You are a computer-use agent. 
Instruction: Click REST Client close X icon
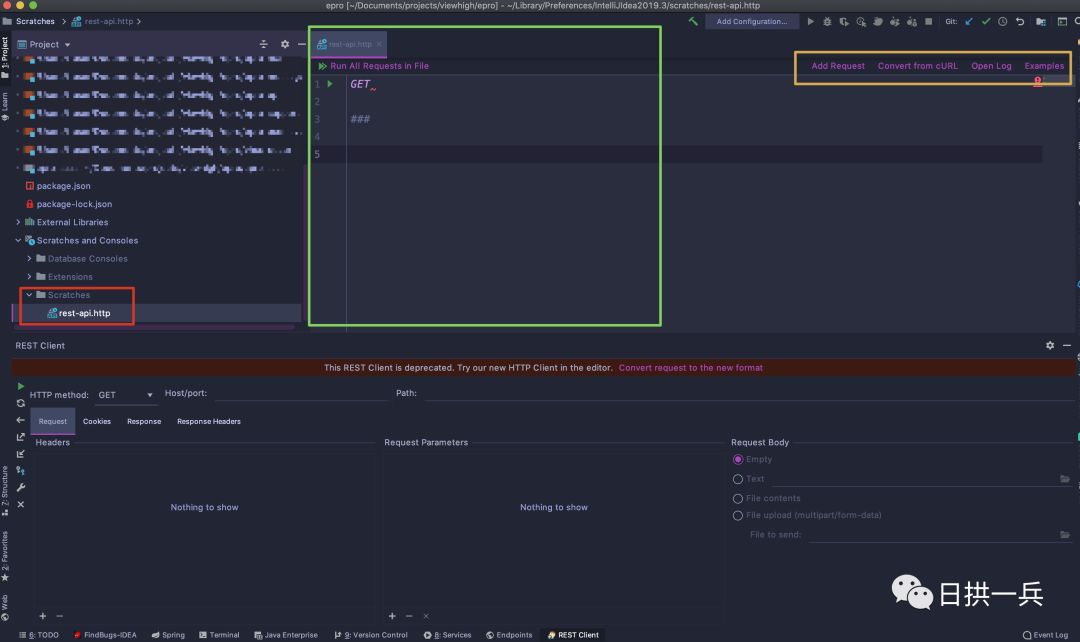[21, 504]
